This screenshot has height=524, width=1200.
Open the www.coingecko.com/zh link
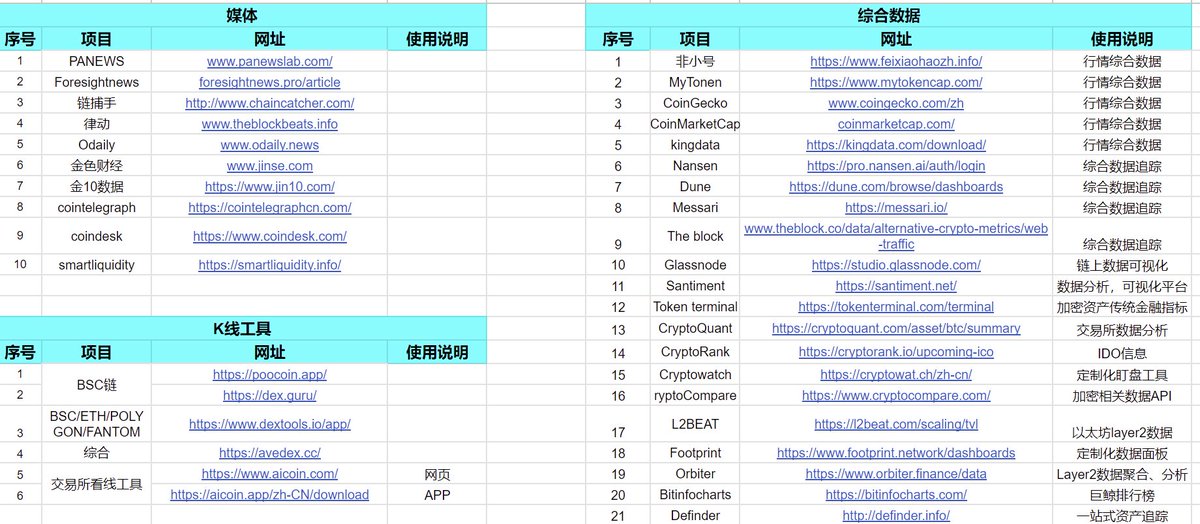point(896,103)
